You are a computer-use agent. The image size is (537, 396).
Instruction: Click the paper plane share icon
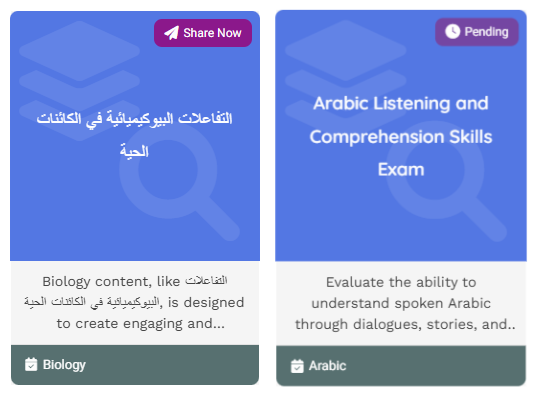pos(171,33)
